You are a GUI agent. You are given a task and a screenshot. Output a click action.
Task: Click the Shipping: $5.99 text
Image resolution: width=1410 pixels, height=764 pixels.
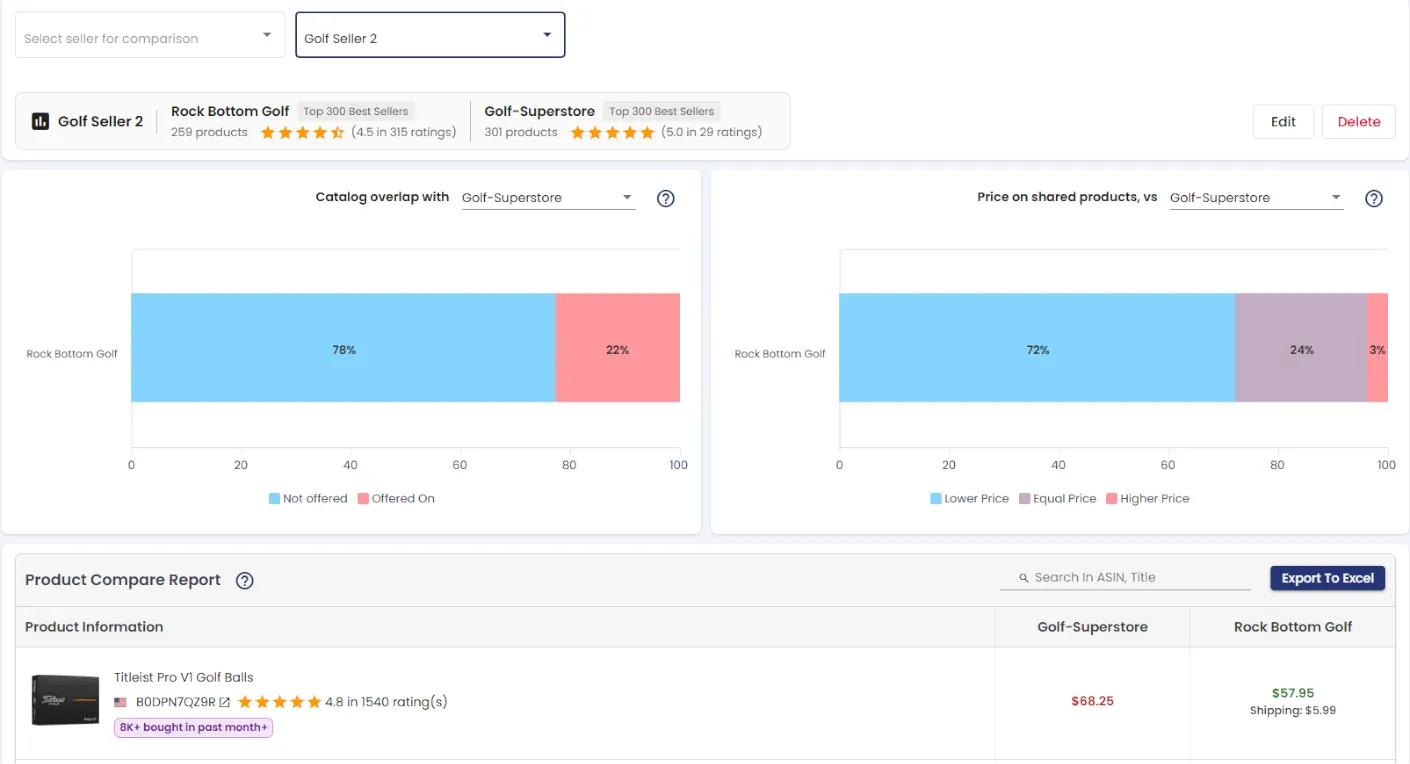point(1293,710)
